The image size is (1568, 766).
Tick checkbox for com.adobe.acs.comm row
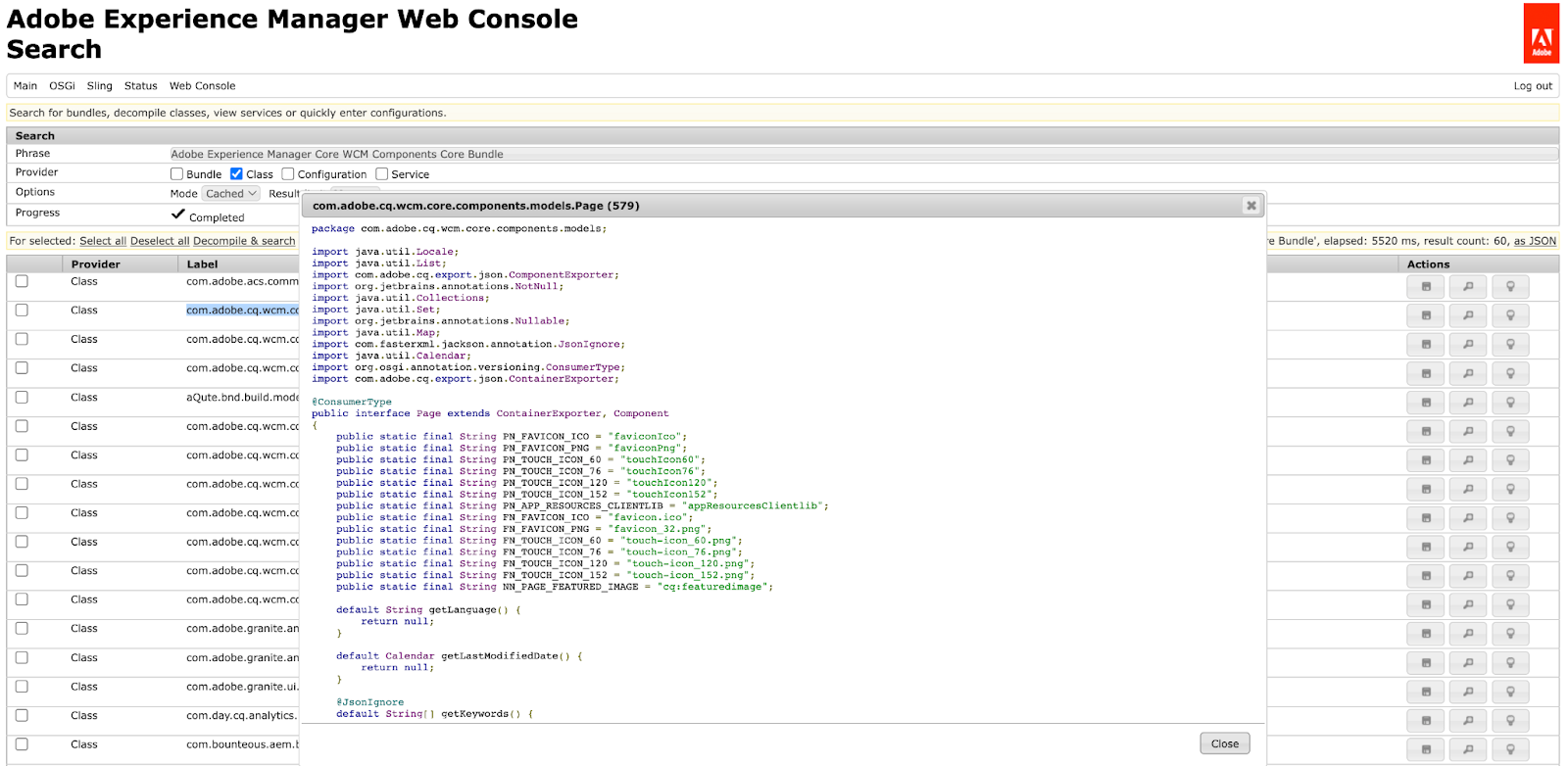click(22, 281)
